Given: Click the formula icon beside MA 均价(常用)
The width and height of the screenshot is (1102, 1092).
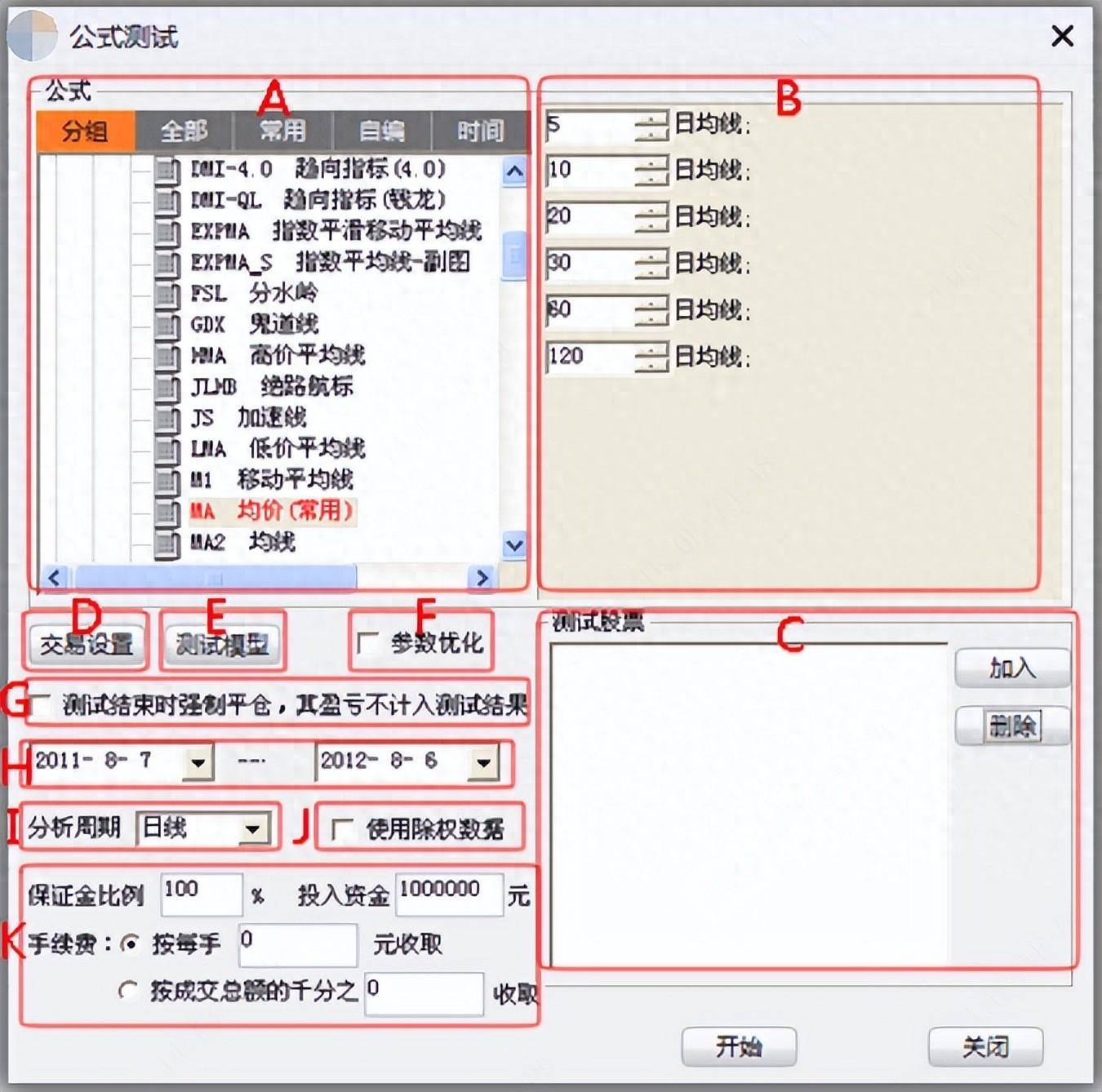Looking at the screenshot, I should point(167,512).
